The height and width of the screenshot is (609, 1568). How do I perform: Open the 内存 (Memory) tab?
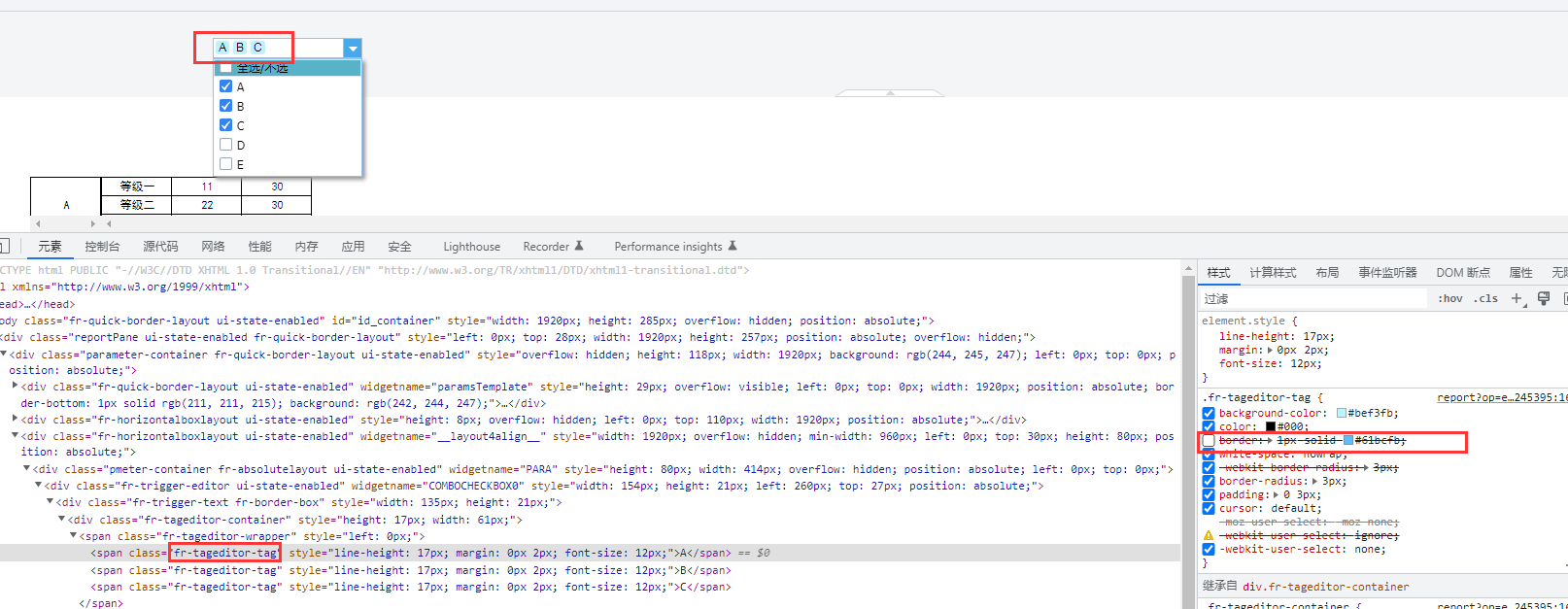pos(306,247)
